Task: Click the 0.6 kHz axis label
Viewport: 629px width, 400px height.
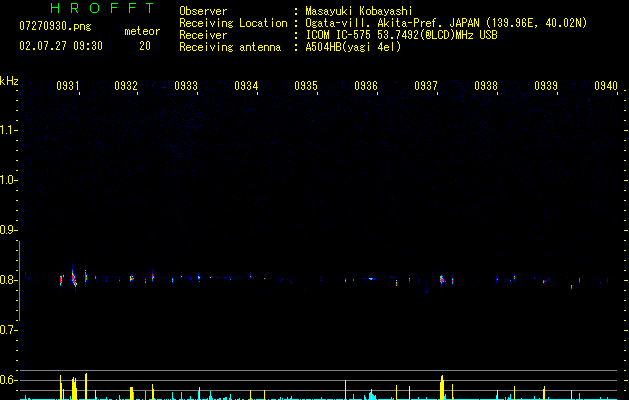Action: [x=9, y=380]
